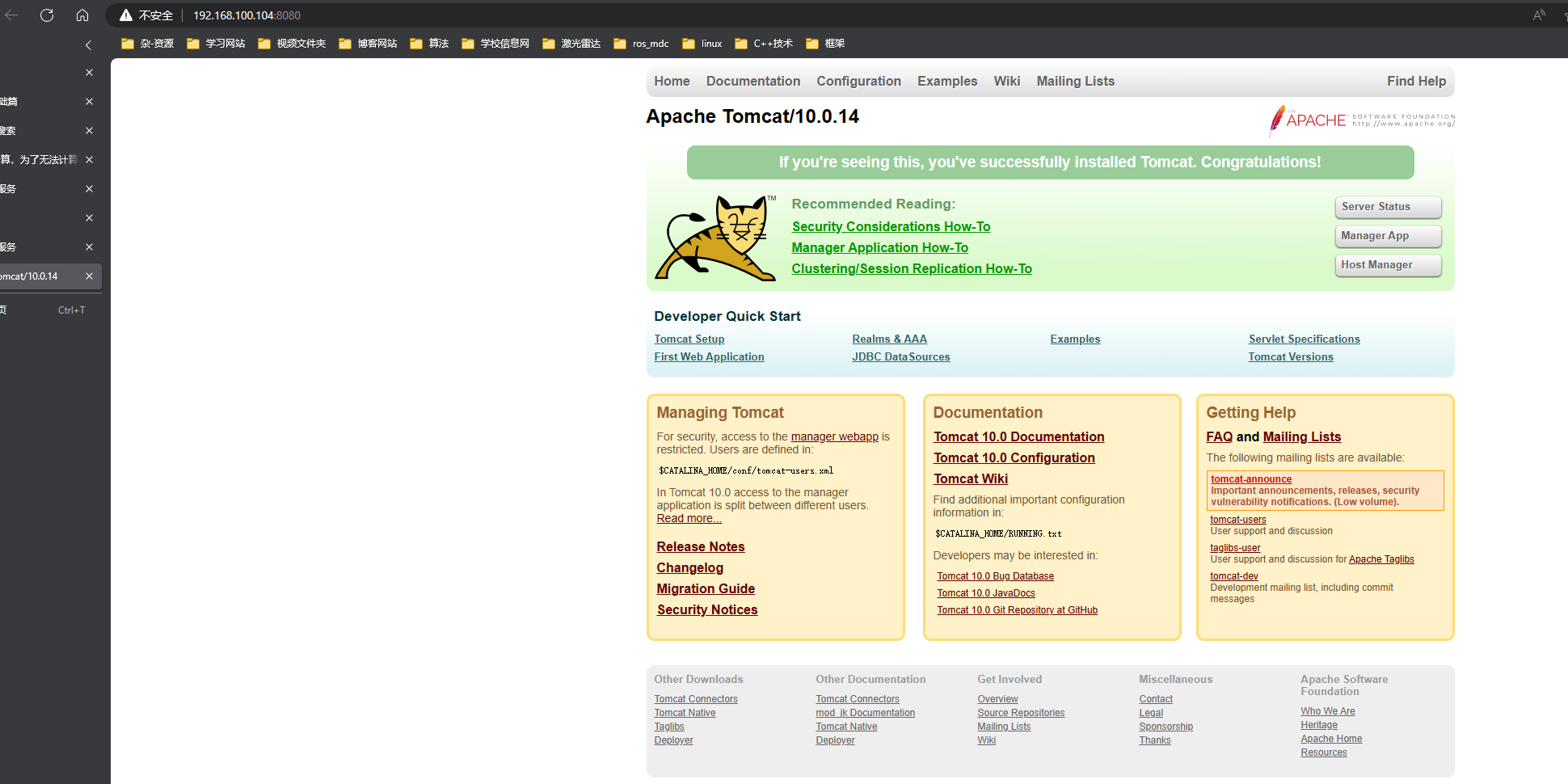Screen dimensions: 1568x784
Task: Open the Source Repositories link
Action: pos(1021,713)
